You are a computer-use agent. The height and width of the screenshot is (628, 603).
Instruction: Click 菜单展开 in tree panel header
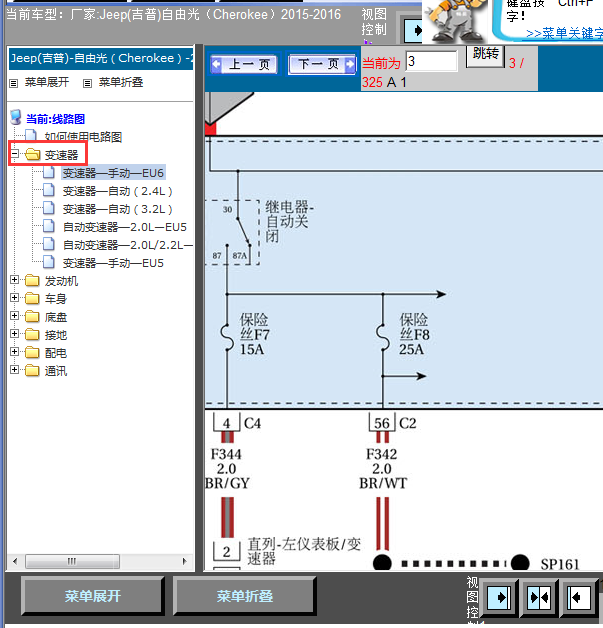[x=47, y=83]
